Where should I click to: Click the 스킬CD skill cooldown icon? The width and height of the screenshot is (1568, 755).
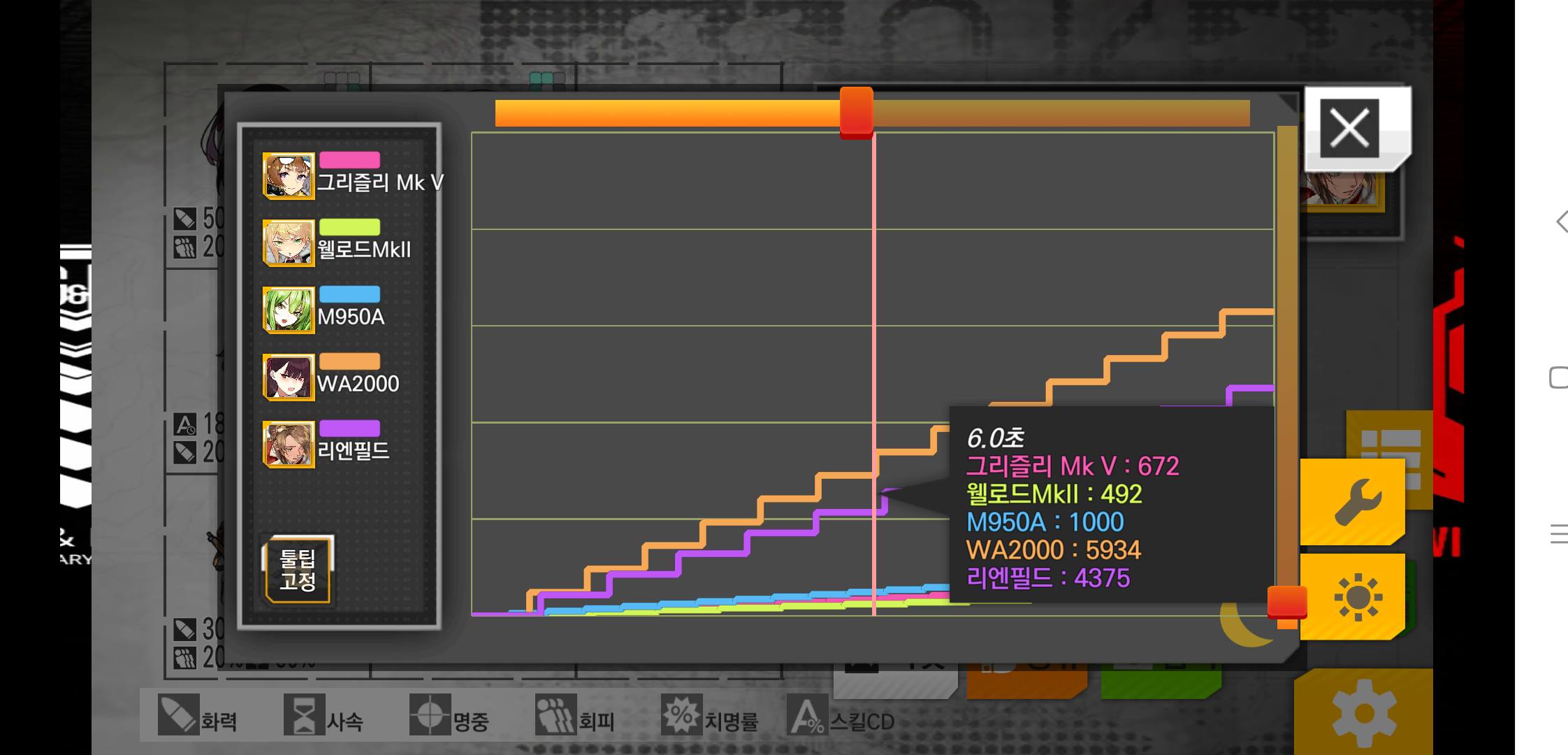point(807,716)
